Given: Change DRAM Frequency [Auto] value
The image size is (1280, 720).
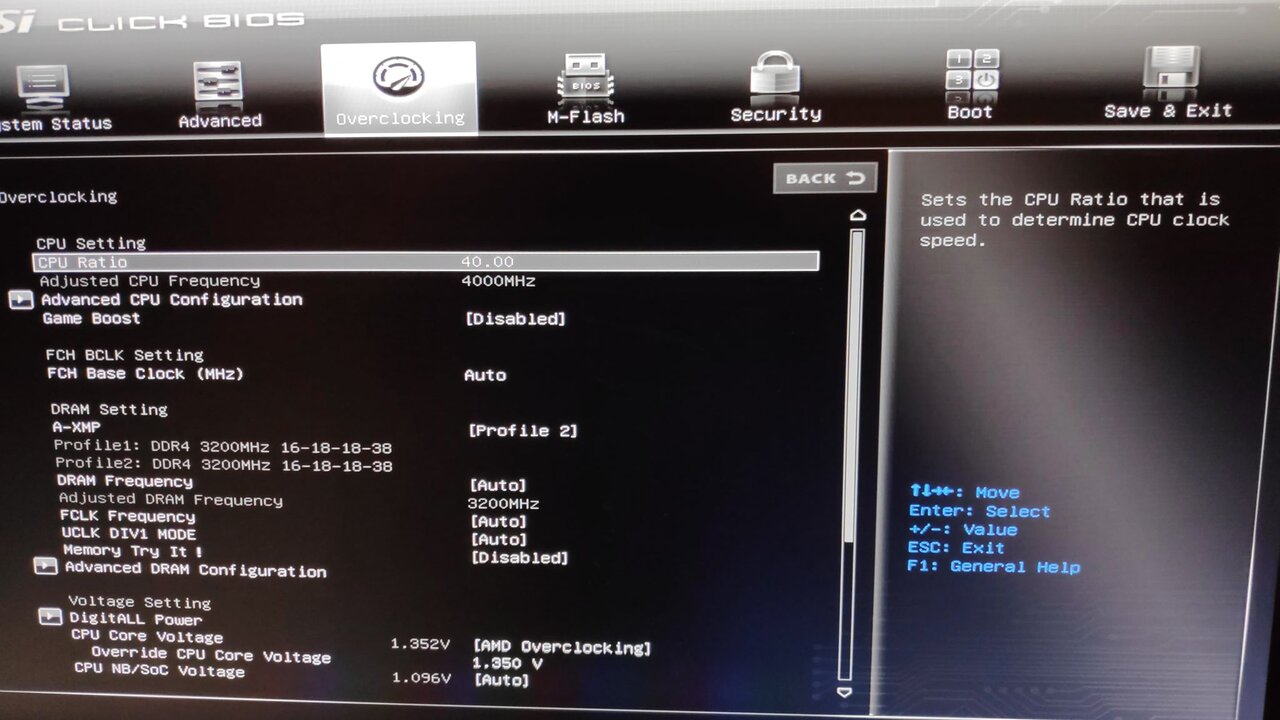Looking at the screenshot, I should 498,485.
